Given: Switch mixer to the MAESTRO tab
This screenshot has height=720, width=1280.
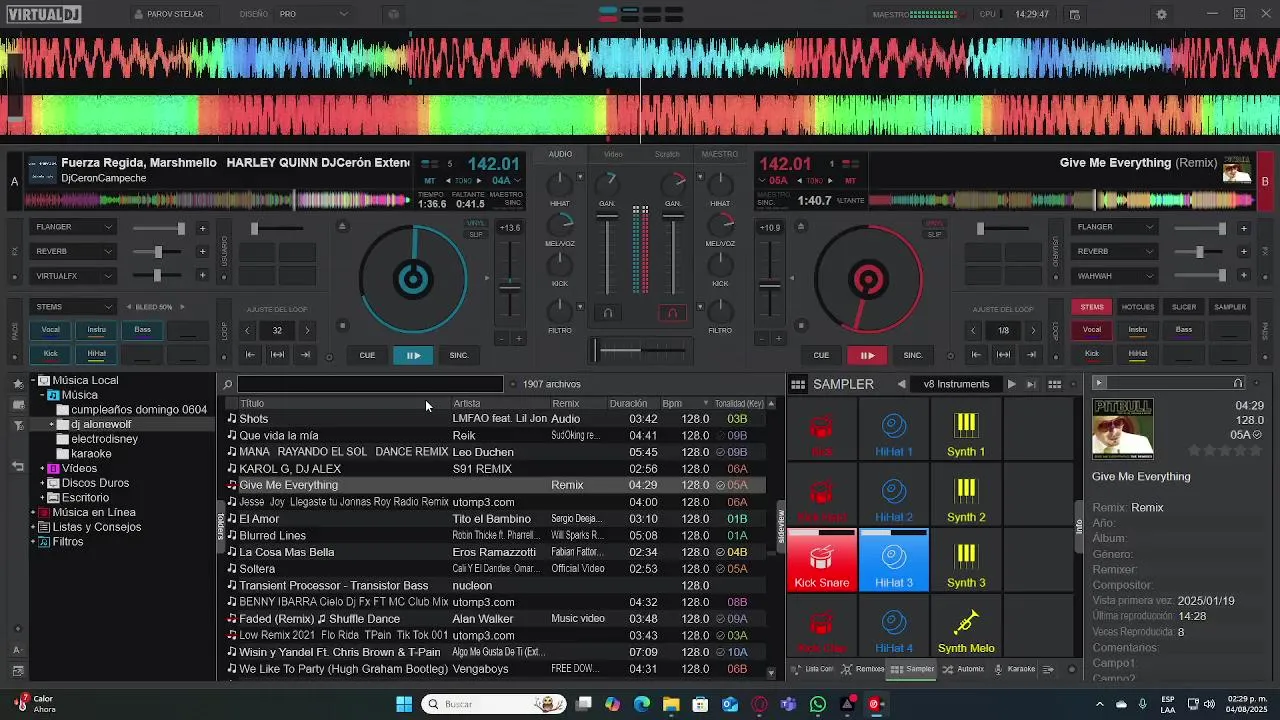Looking at the screenshot, I should pos(720,154).
